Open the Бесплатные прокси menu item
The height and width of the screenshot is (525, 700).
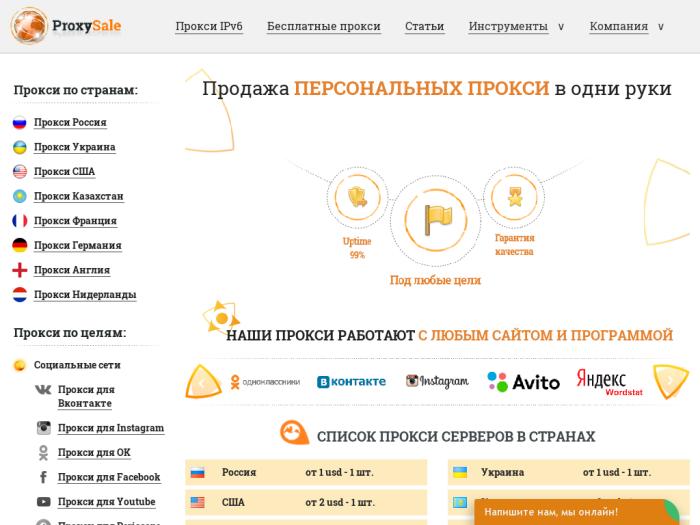click(x=324, y=26)
